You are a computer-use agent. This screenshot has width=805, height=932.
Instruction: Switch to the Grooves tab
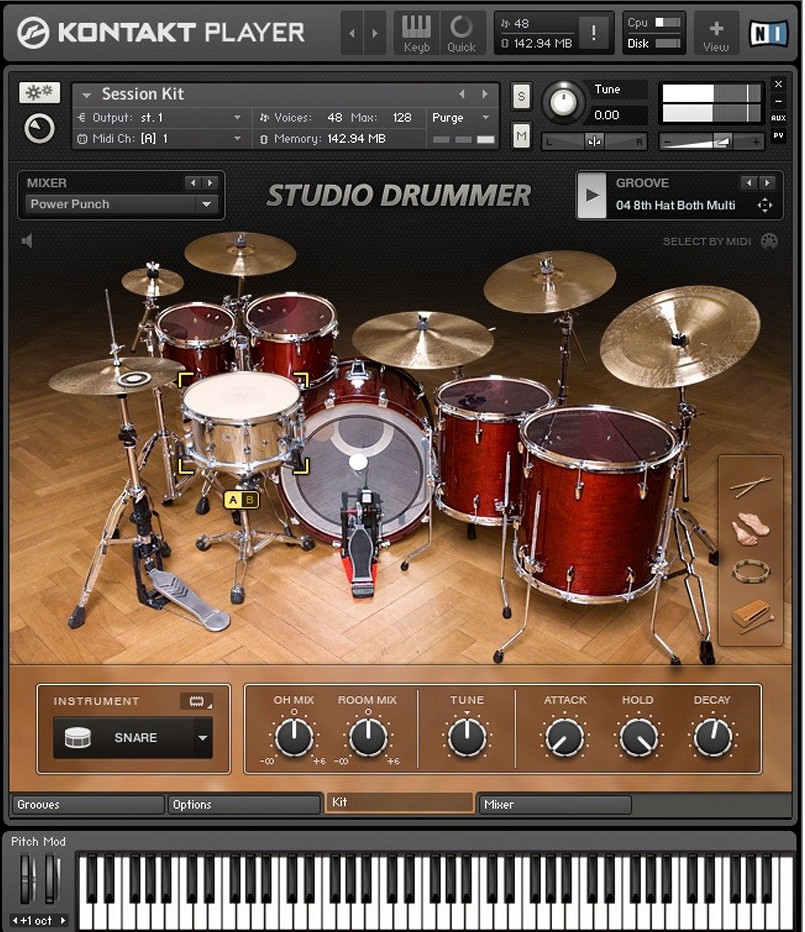coord(87,805)
